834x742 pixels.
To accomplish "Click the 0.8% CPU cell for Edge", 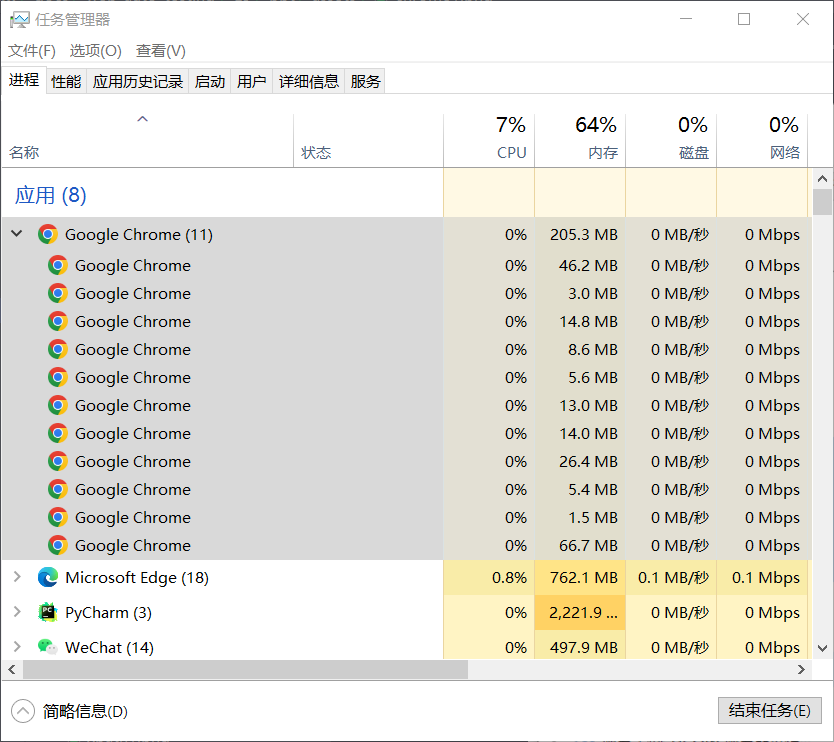I will (489, 578).
